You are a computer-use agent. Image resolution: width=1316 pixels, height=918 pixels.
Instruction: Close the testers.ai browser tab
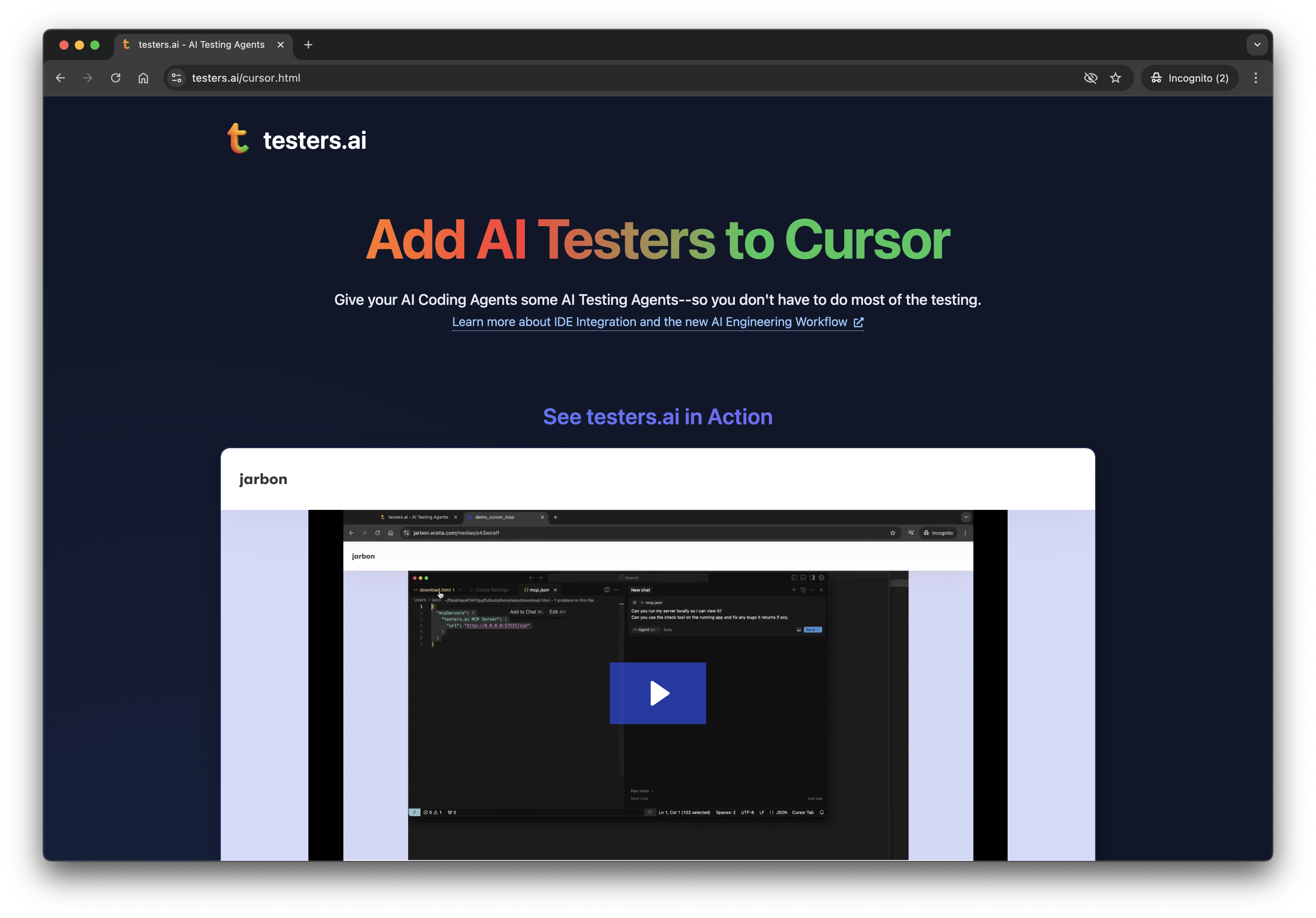[281, 45]
